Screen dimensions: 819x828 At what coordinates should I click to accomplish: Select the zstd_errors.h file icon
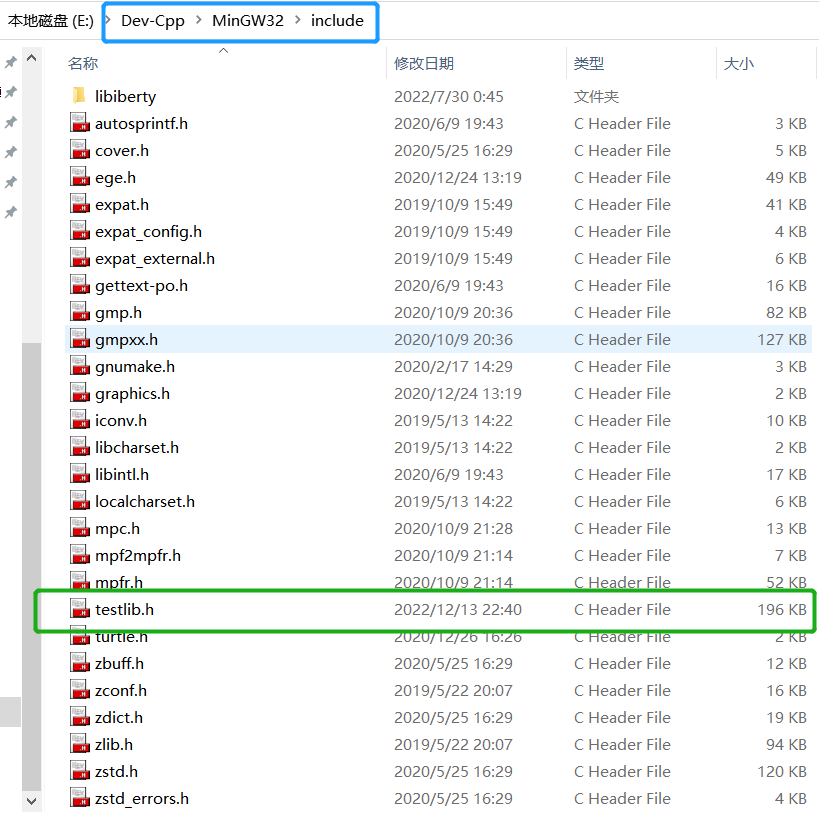(79, 798)
